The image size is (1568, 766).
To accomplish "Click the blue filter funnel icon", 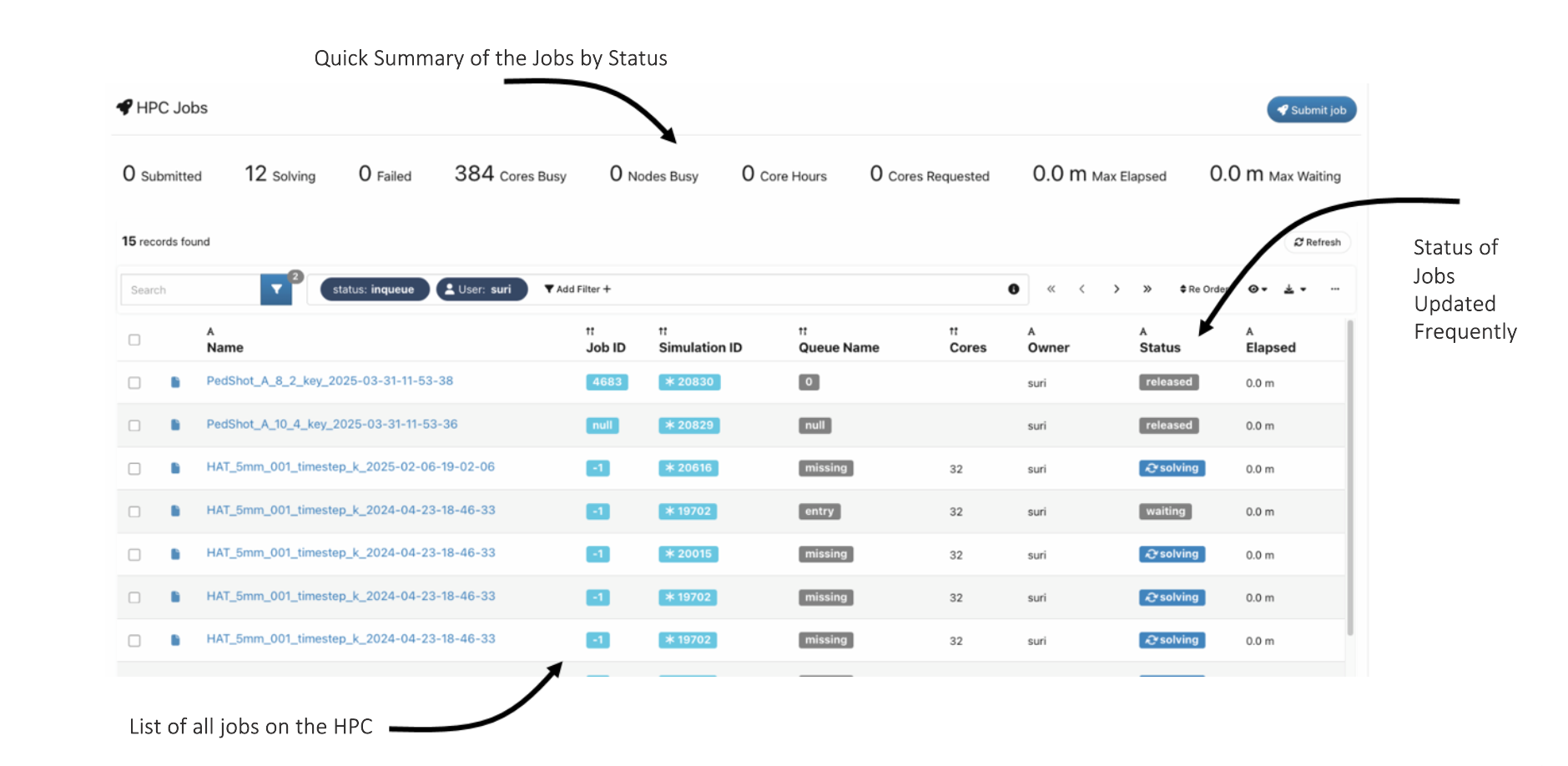I will [275, 290].
